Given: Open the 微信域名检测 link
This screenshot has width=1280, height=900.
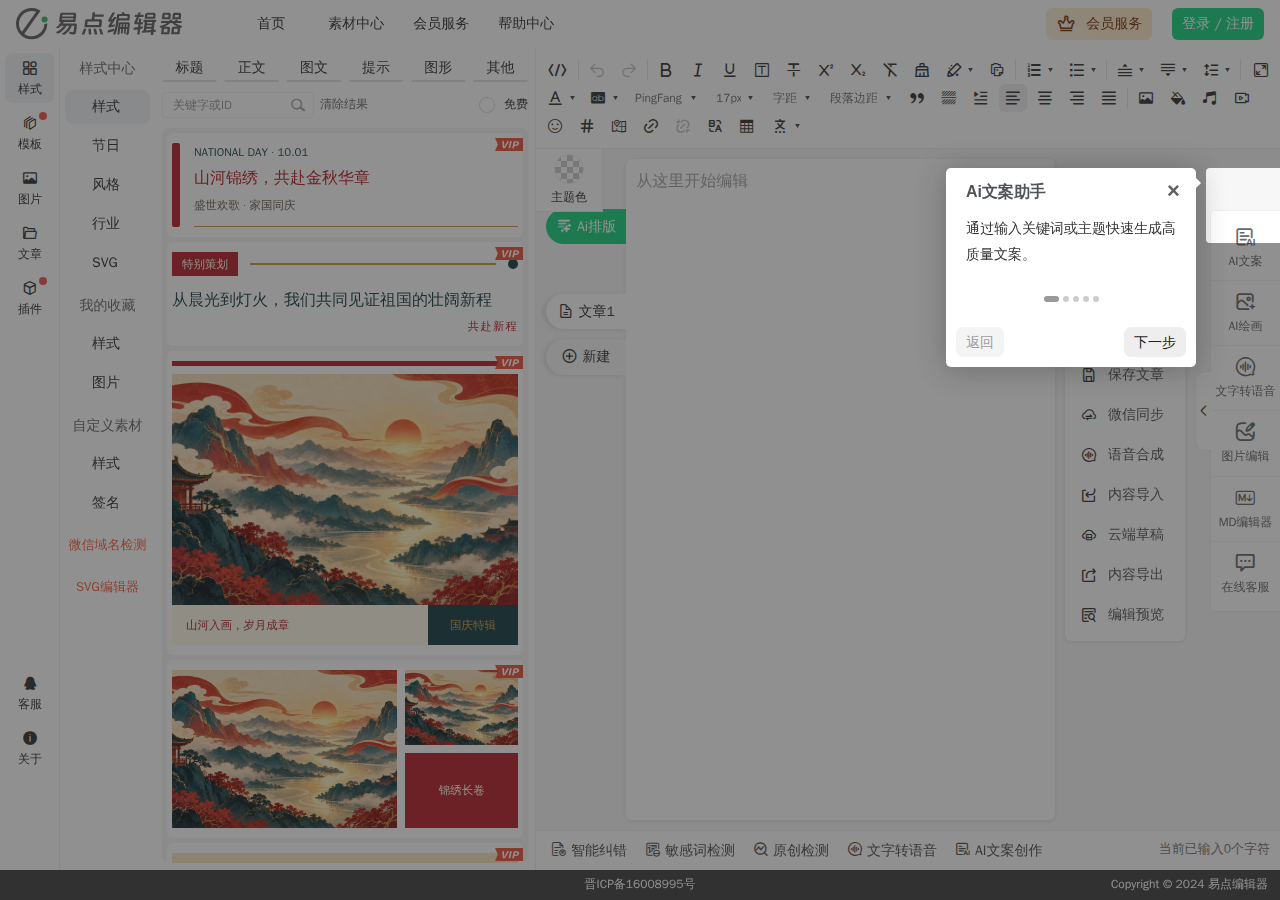Looking at the screenshot, I should (x=107, y=545).
